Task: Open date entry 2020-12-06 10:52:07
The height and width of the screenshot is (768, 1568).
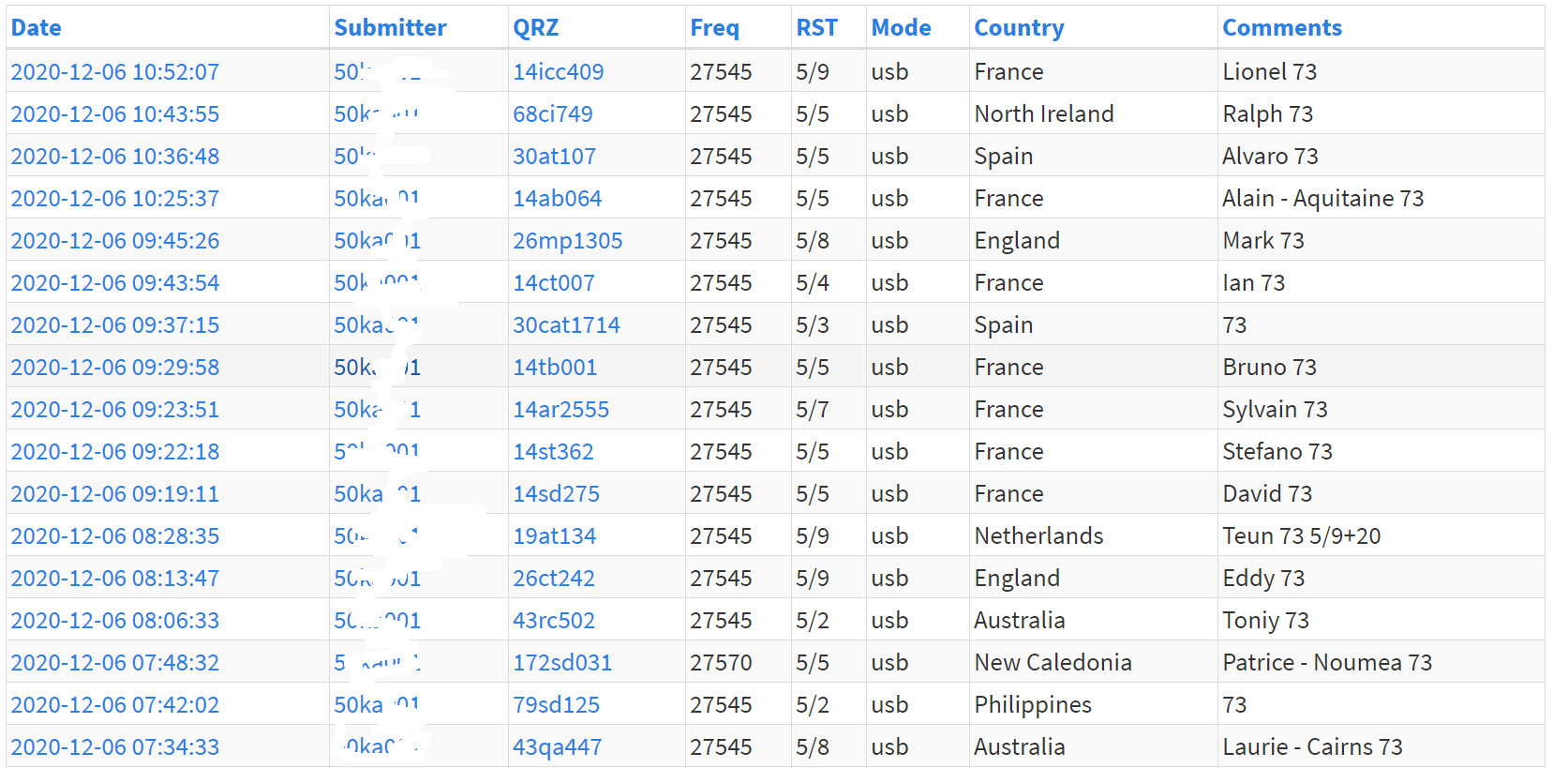Action: pyautogui.click(x=114, y=71)
